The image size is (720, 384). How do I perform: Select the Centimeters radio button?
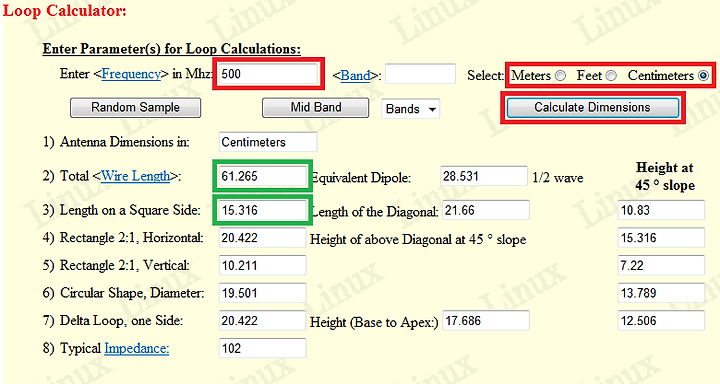703,76
